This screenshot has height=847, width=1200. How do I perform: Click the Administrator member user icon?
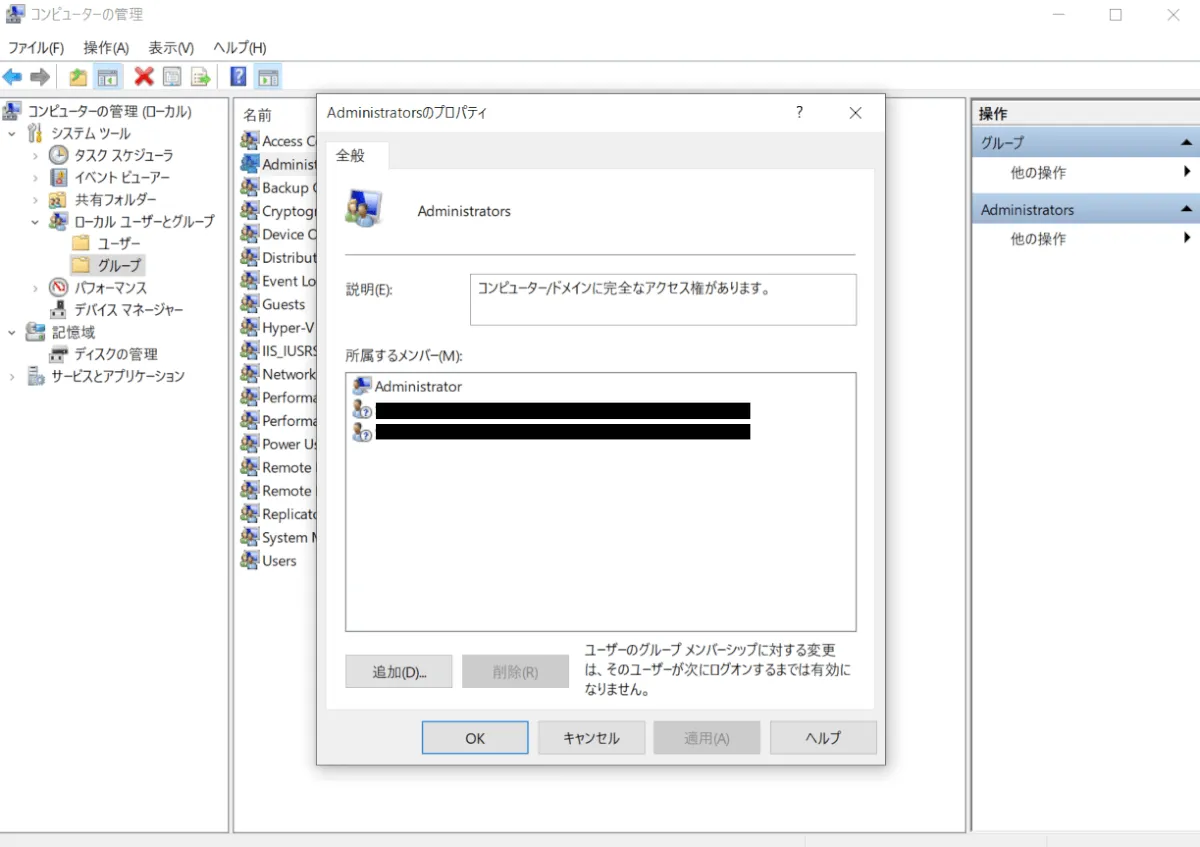(x=362, y=386)
